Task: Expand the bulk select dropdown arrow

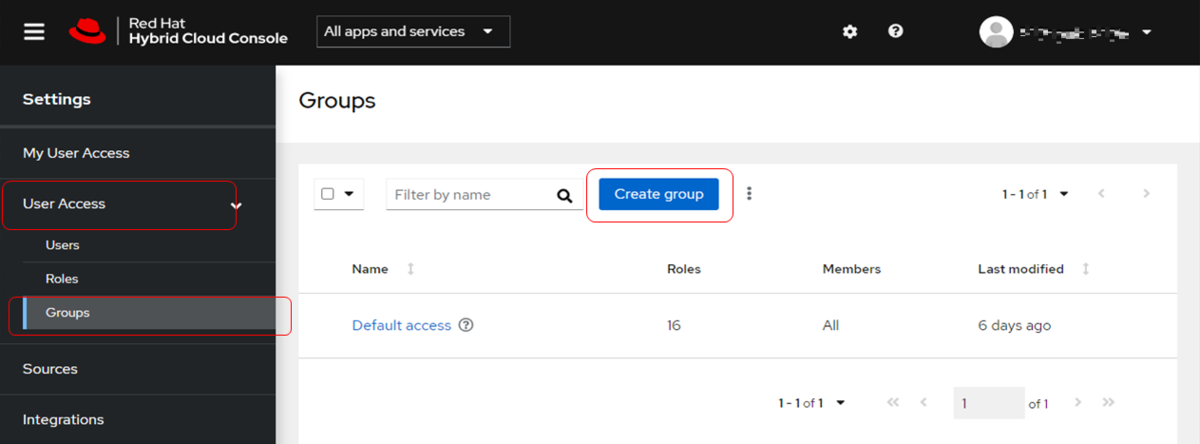Action: point(349,194)
